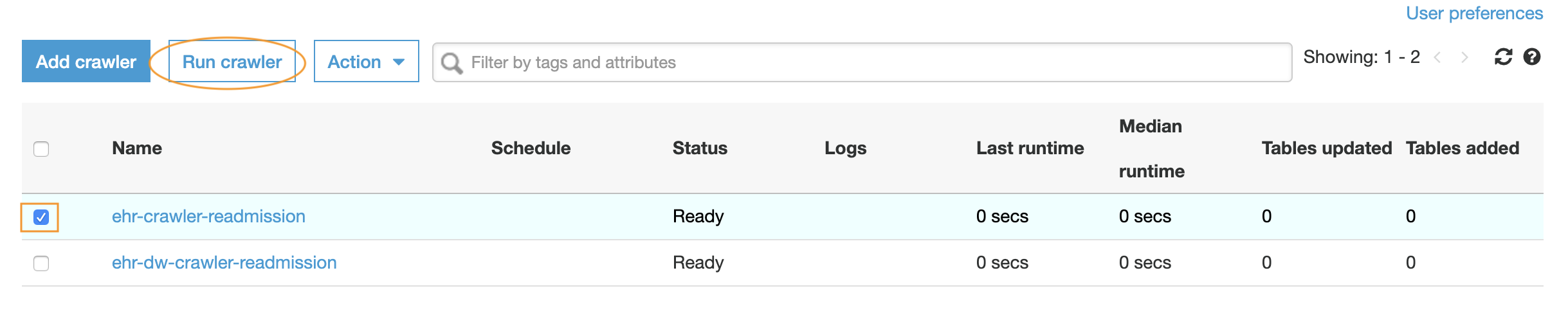
Task: Go to previous page arrow
Action: pos(1437,58)
